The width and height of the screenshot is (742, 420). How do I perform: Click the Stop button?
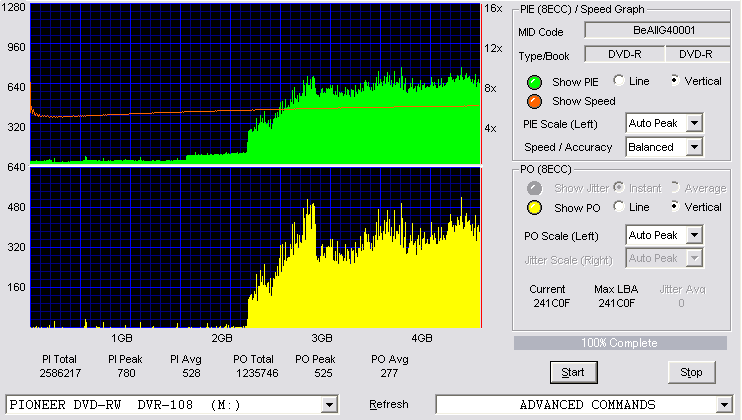coord(691,372)
